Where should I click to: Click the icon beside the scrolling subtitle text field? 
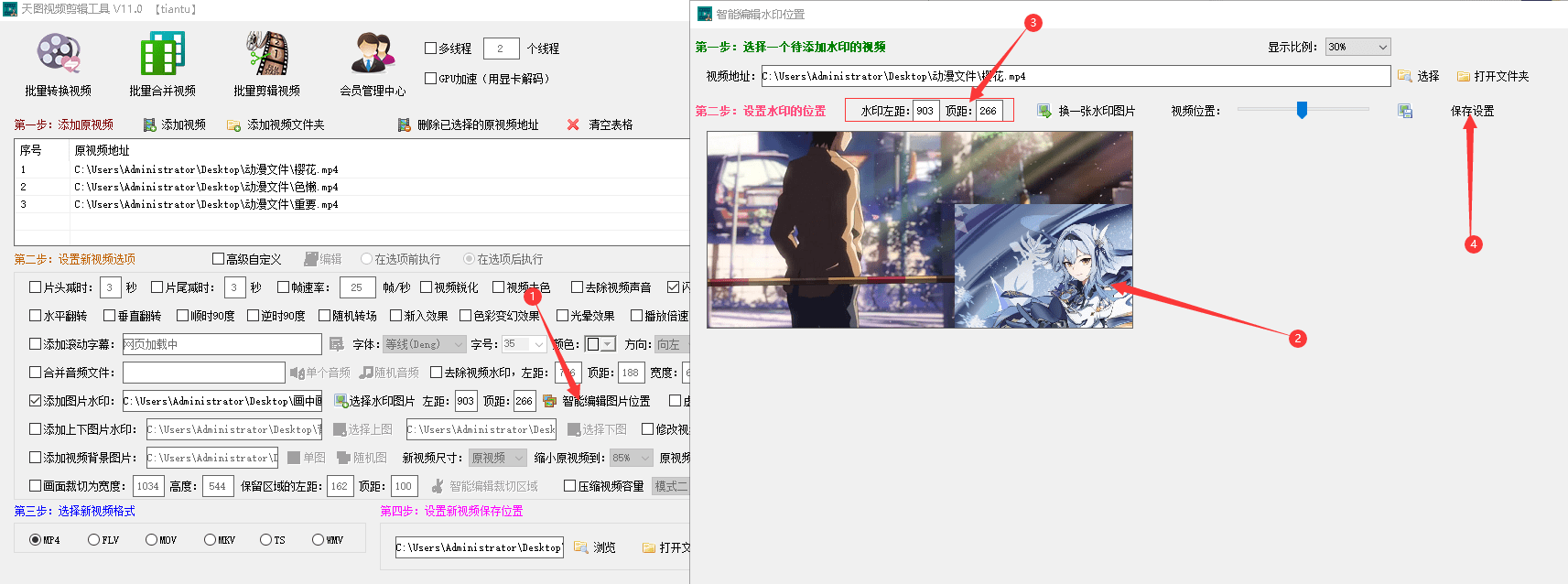[336, 344]
